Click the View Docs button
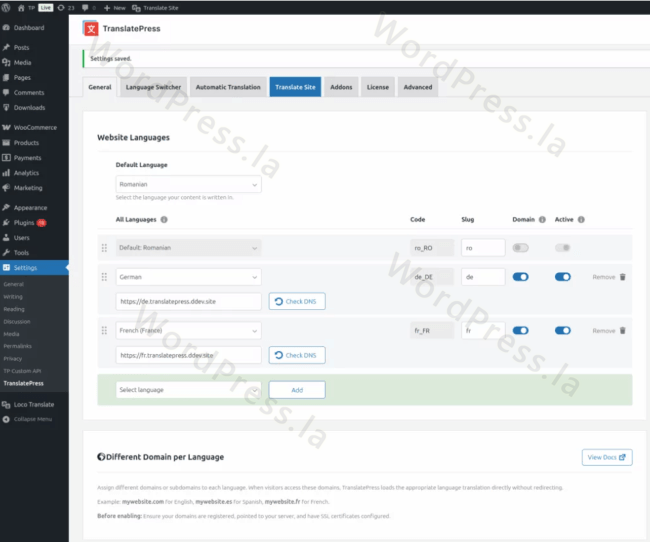Viewport: 650px width, 542px height. coord(607,457)
